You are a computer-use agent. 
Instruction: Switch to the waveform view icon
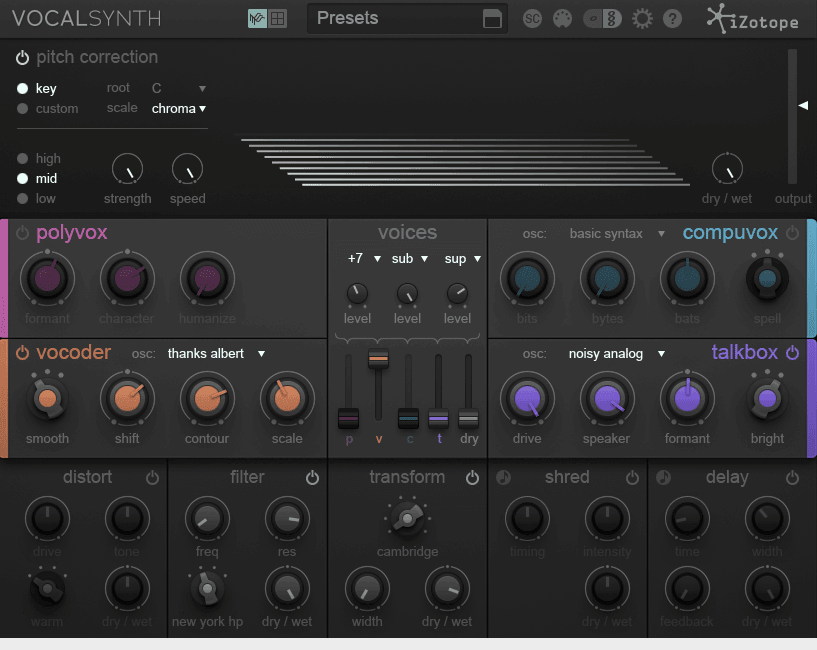click(257, 19)
